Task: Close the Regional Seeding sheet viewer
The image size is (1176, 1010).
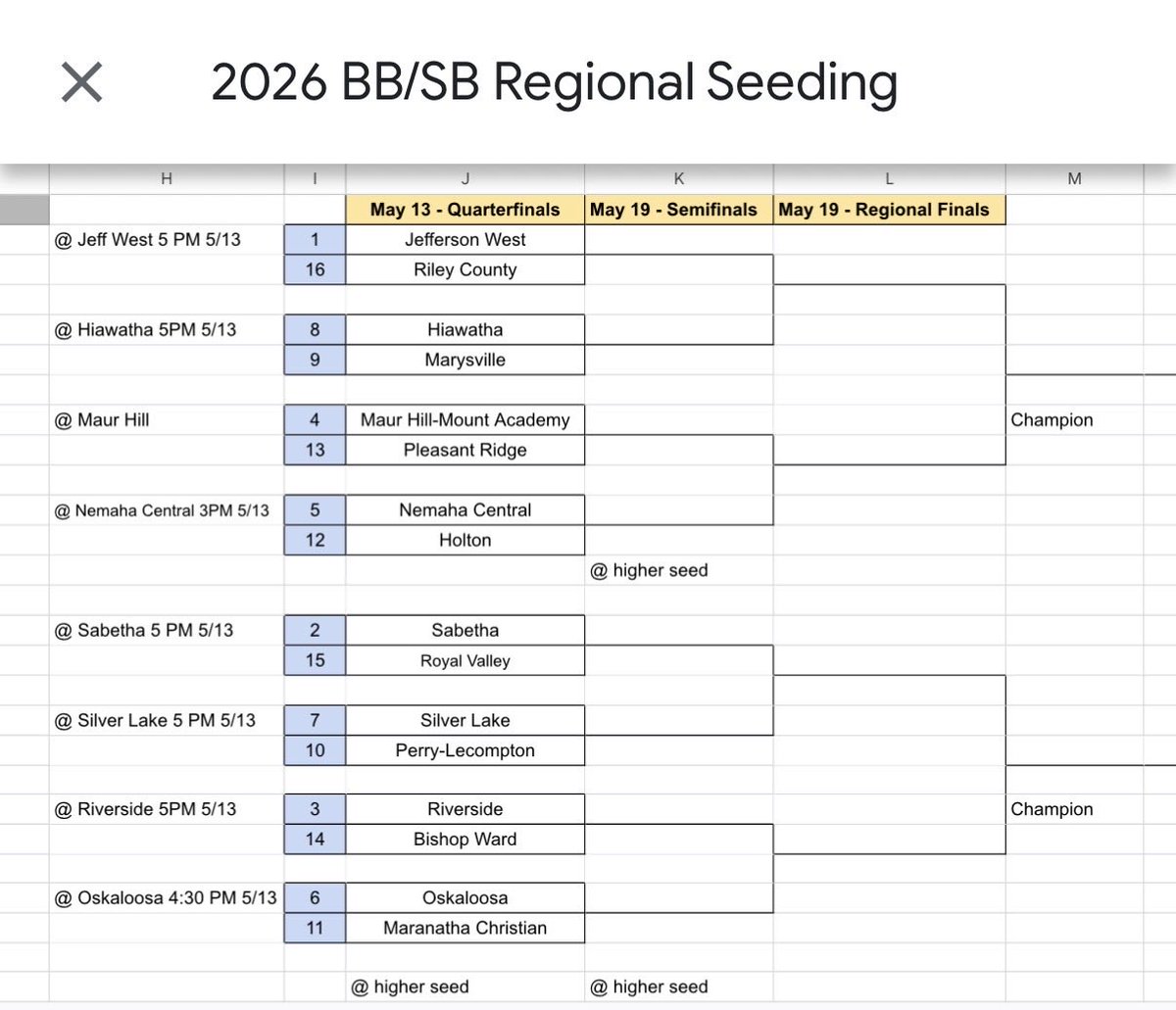Action: [x=82, y=82]
